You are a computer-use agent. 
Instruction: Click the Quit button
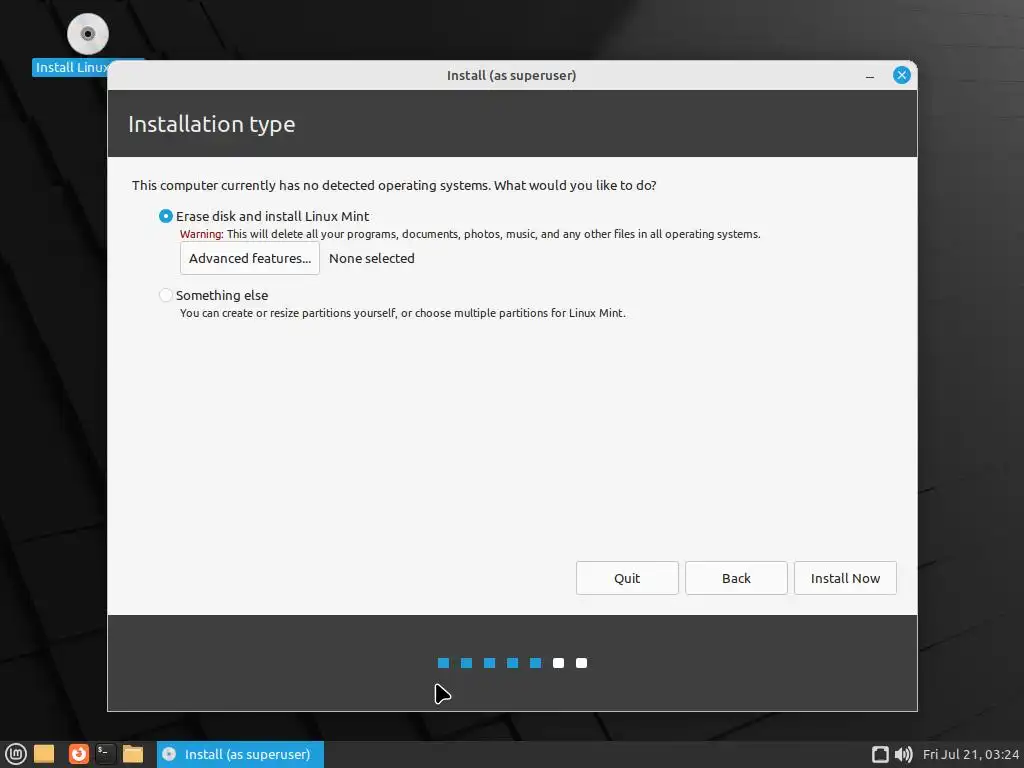tap(627, 578)
